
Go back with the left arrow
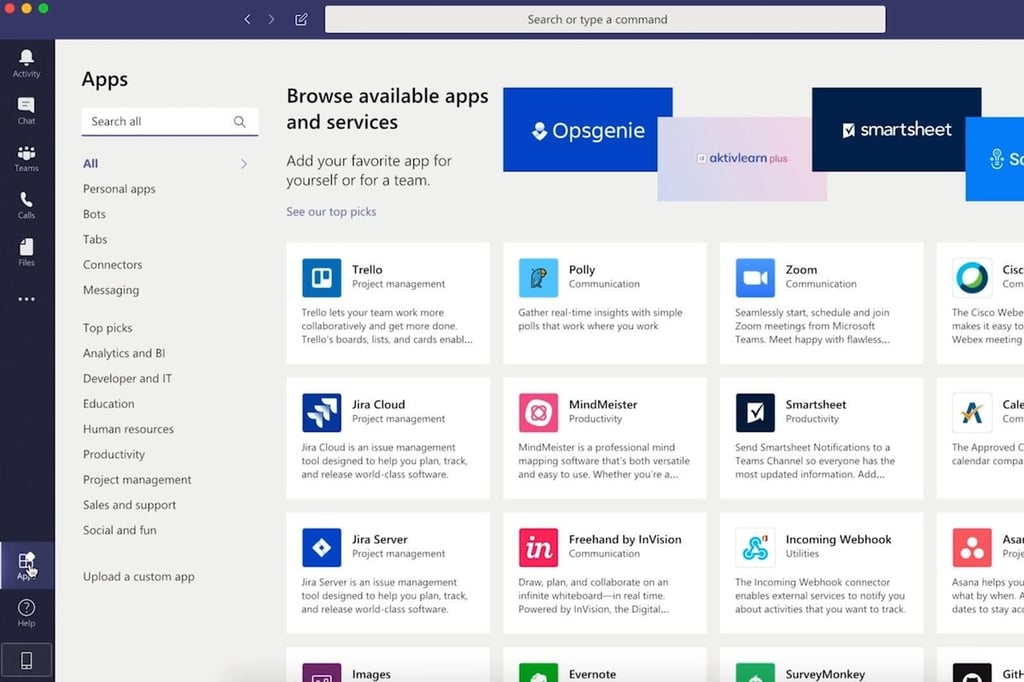(247, 20)
